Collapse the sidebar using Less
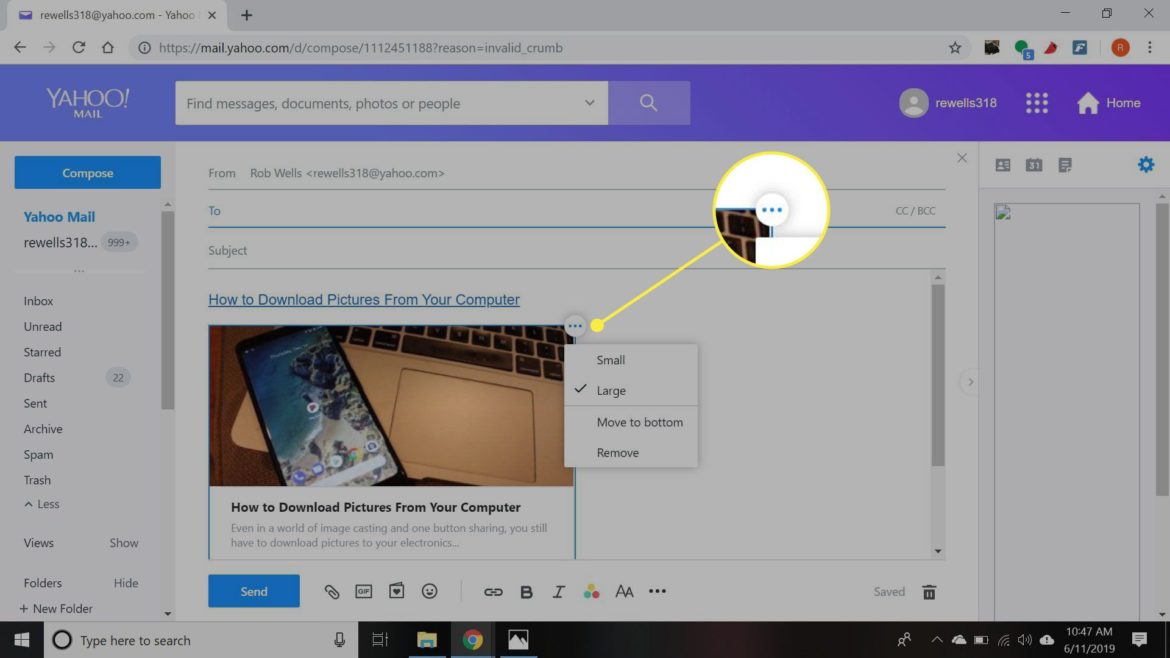Image resolution: width=1170 pixels, height=658 pixels. point(42,504)
